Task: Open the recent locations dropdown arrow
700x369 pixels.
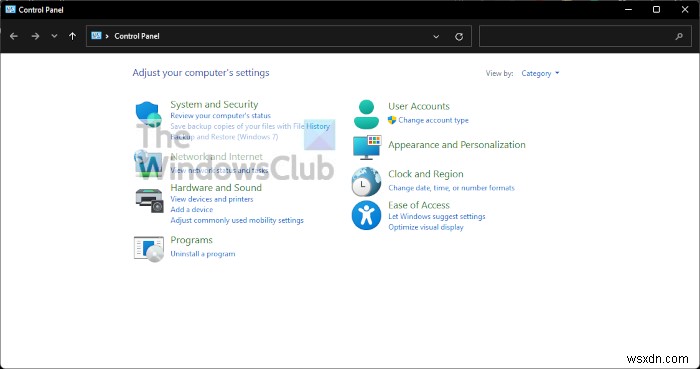Action: 54,36
